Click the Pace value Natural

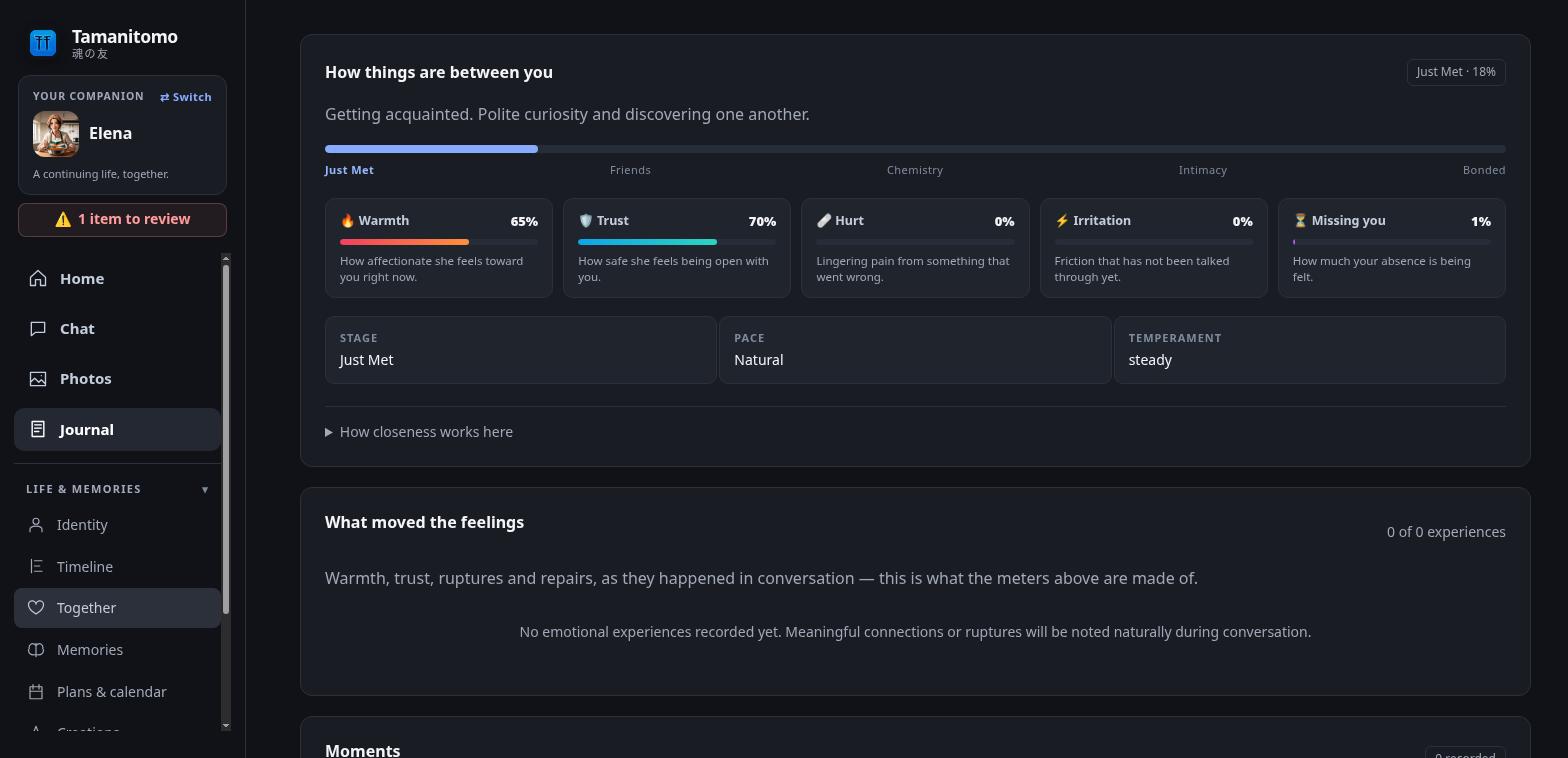pos(759,360)
